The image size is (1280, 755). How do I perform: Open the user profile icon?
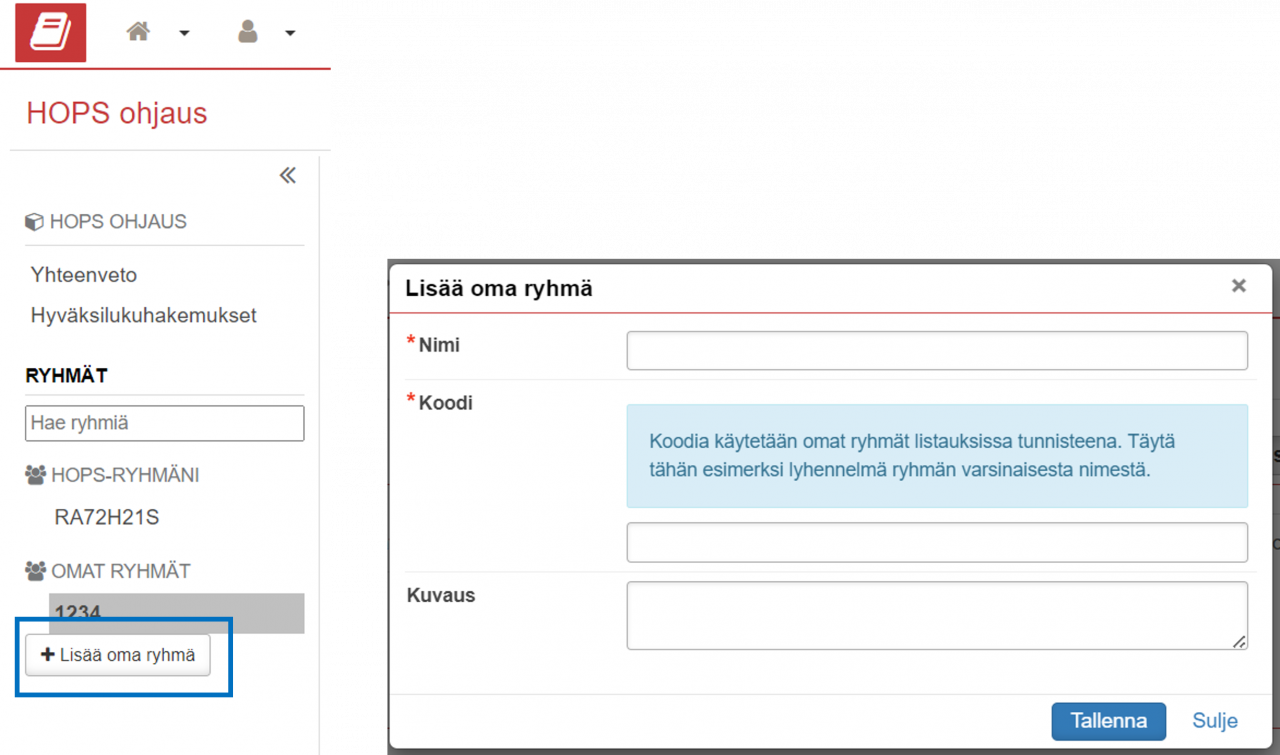pos(247,32)
